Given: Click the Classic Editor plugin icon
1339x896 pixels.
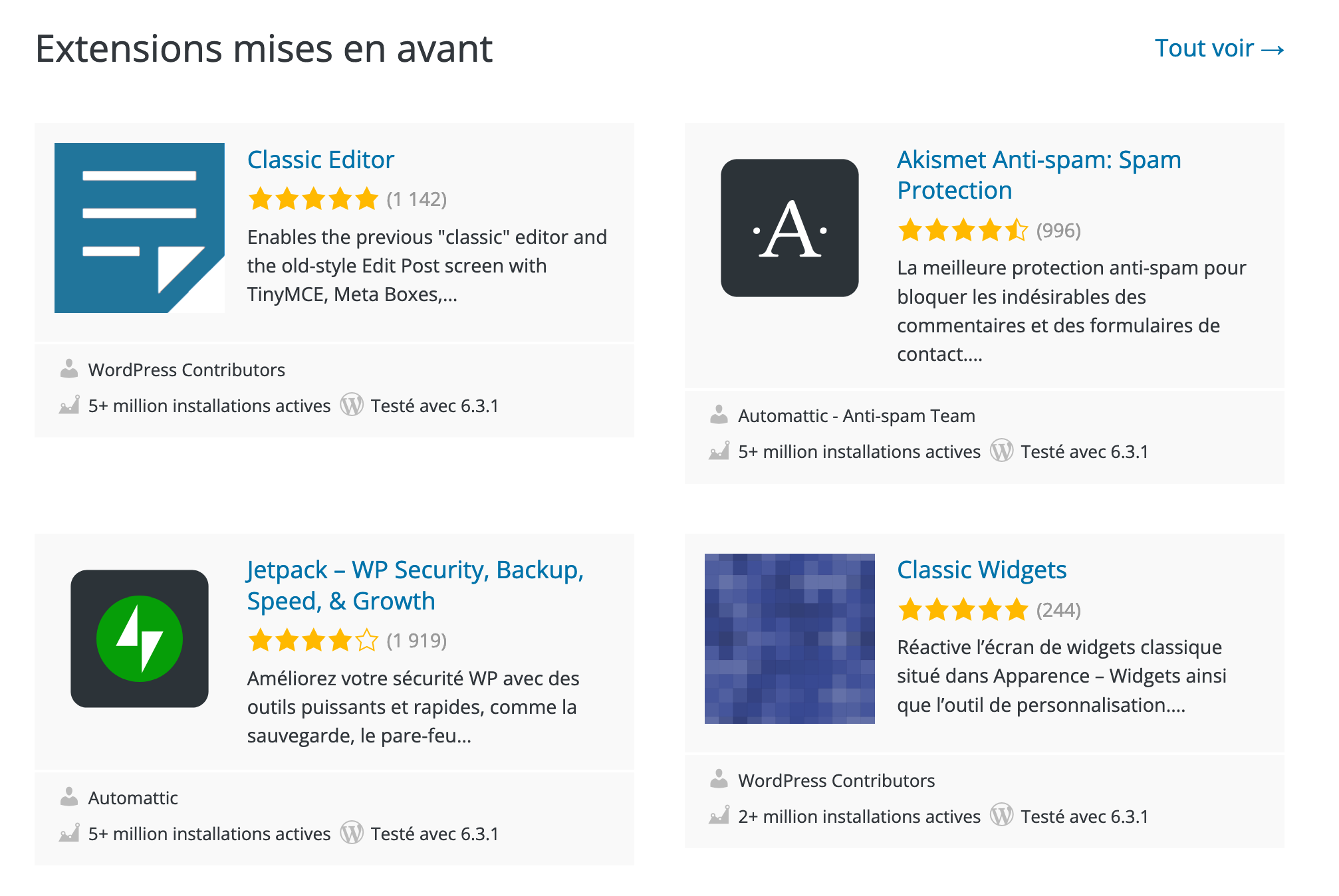Looking at the screenshot, I should pos(139,227).
